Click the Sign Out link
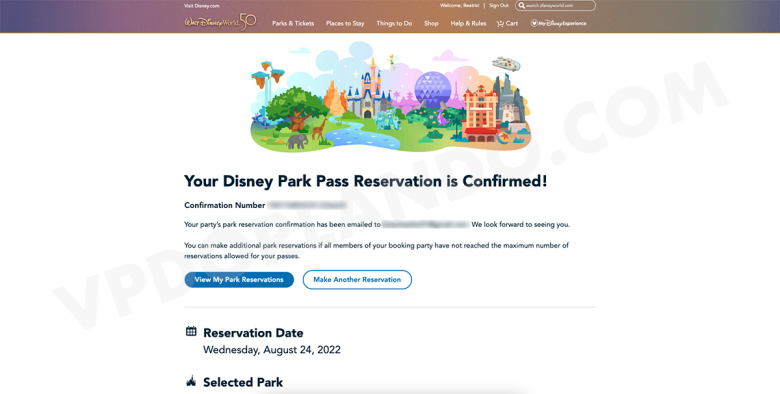Image resolution: width=780 pixels, height=394 pixels. coord(498,5)
